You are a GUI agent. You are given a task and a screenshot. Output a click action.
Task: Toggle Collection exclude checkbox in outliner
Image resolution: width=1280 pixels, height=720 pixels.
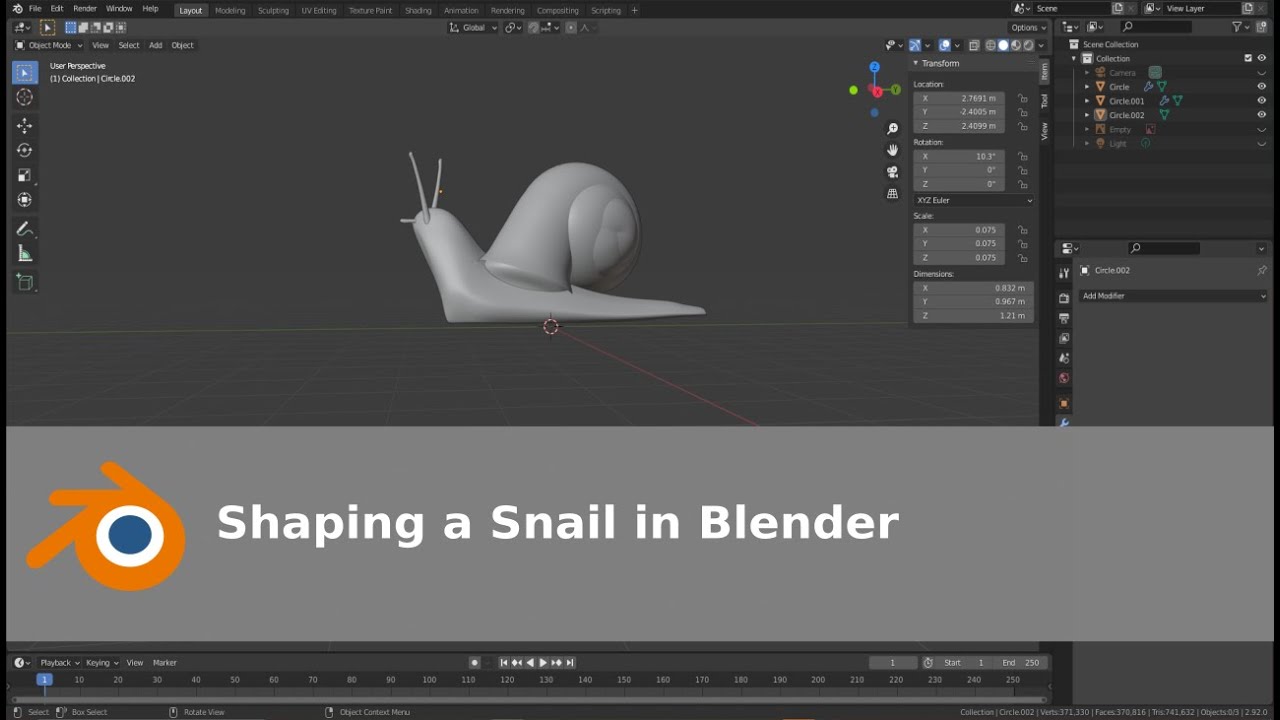coord(1248,58)
